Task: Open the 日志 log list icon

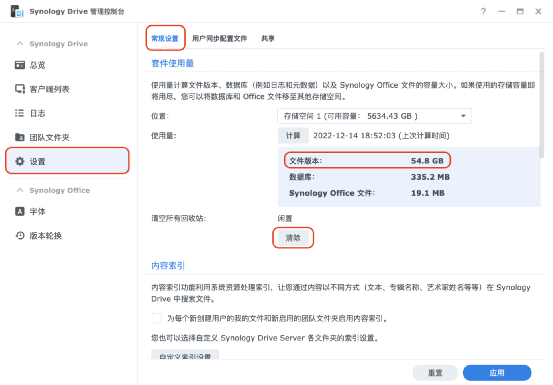Action: pos(20,113)
